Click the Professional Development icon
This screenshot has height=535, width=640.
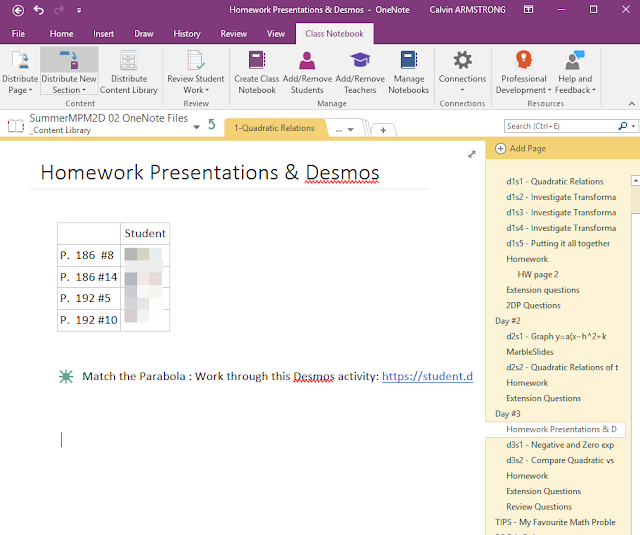coord(524,60)
